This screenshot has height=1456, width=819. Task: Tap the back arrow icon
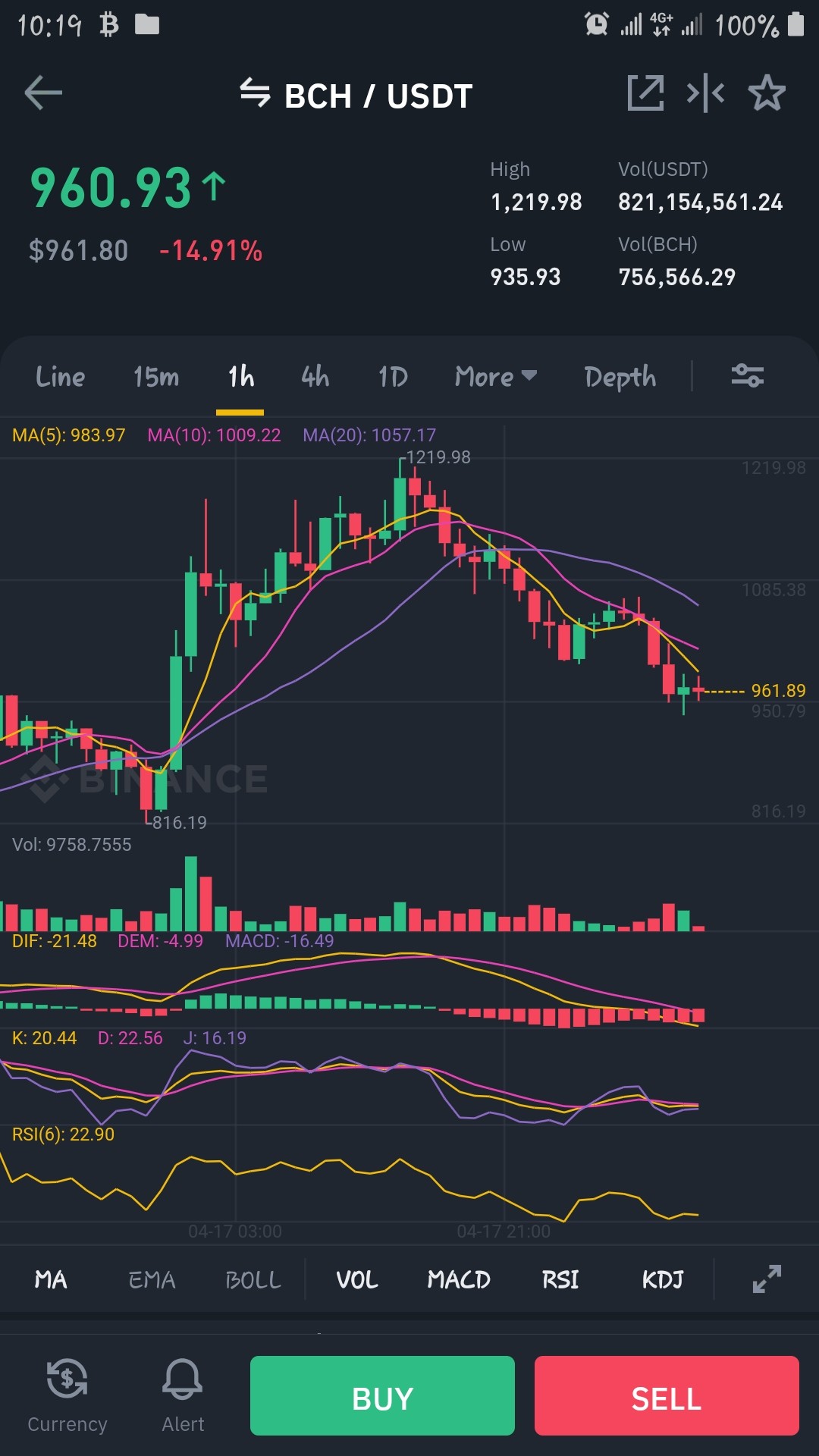pos(43,93)
